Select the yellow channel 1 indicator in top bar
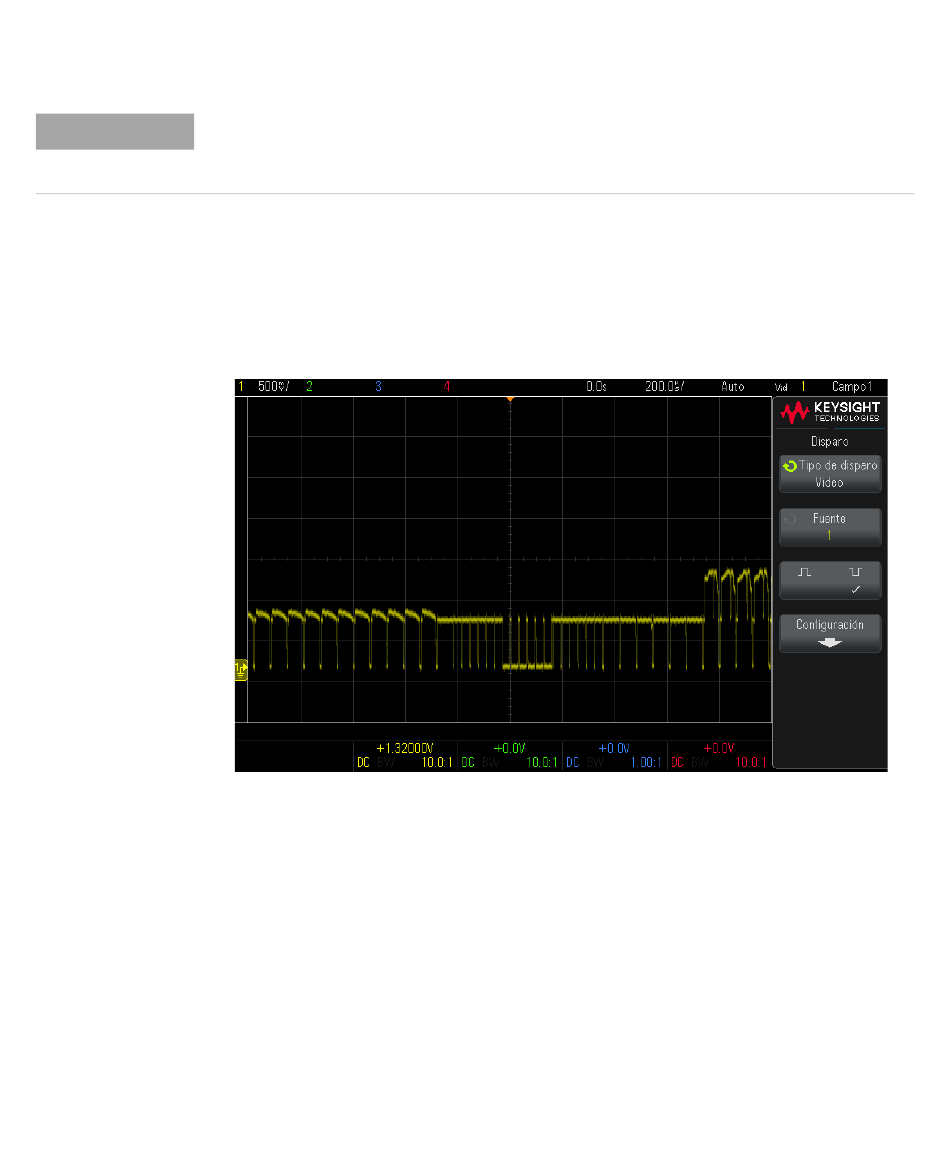950x1165 pixels. click(x=241, y=386)
